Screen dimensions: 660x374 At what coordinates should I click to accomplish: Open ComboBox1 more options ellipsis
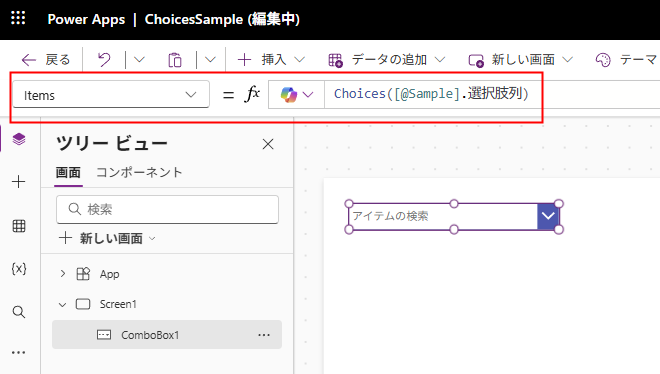coord(264,335)
